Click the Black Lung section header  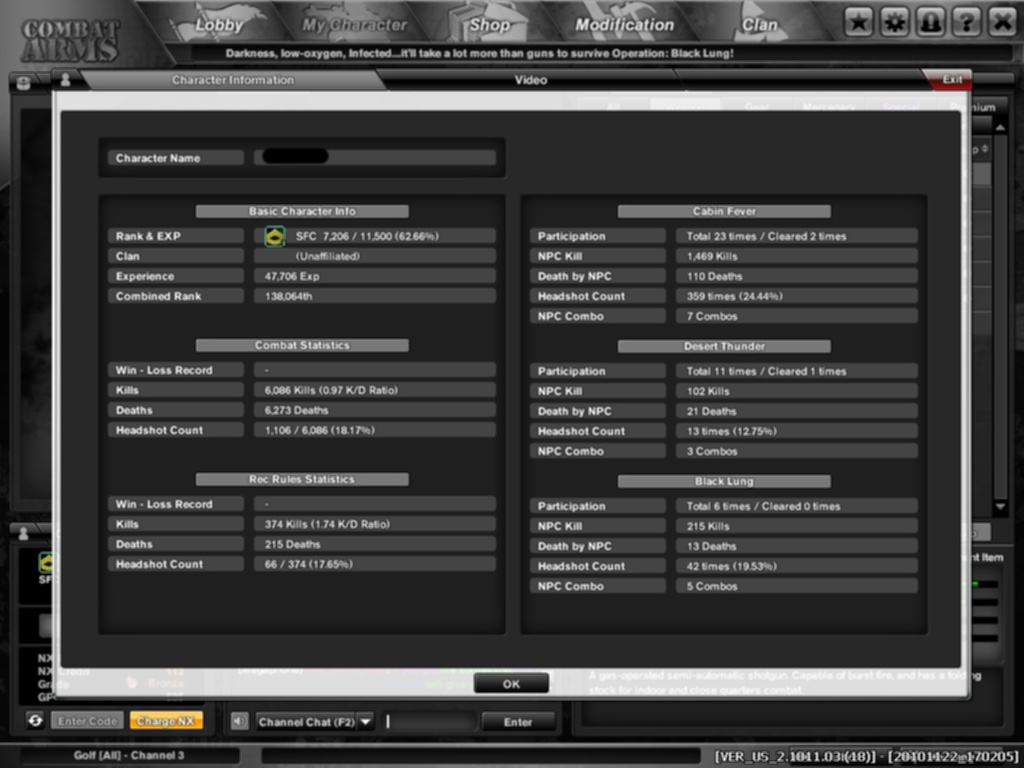pos(724,481)
